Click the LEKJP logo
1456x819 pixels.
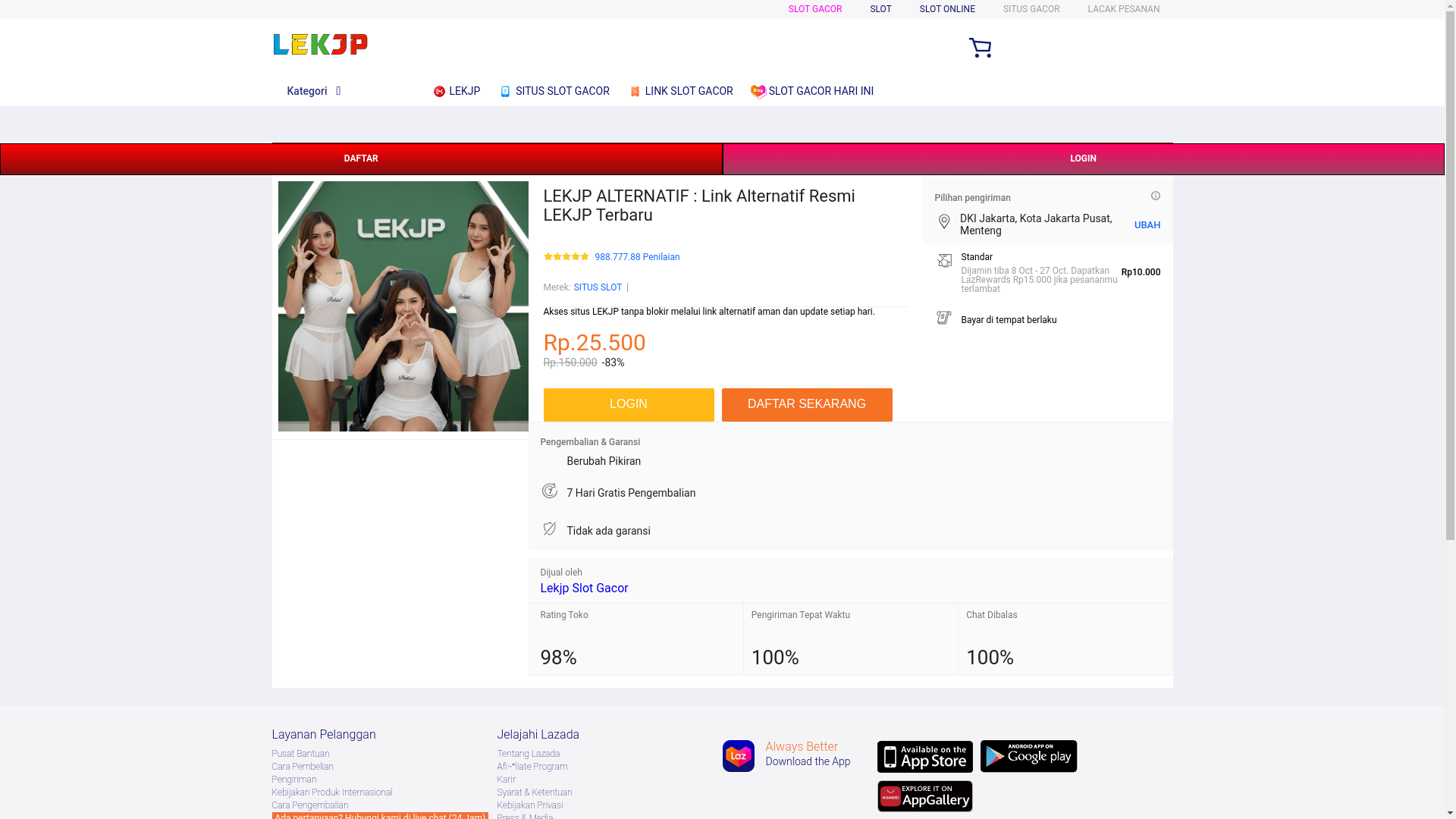tap(320, 45)
